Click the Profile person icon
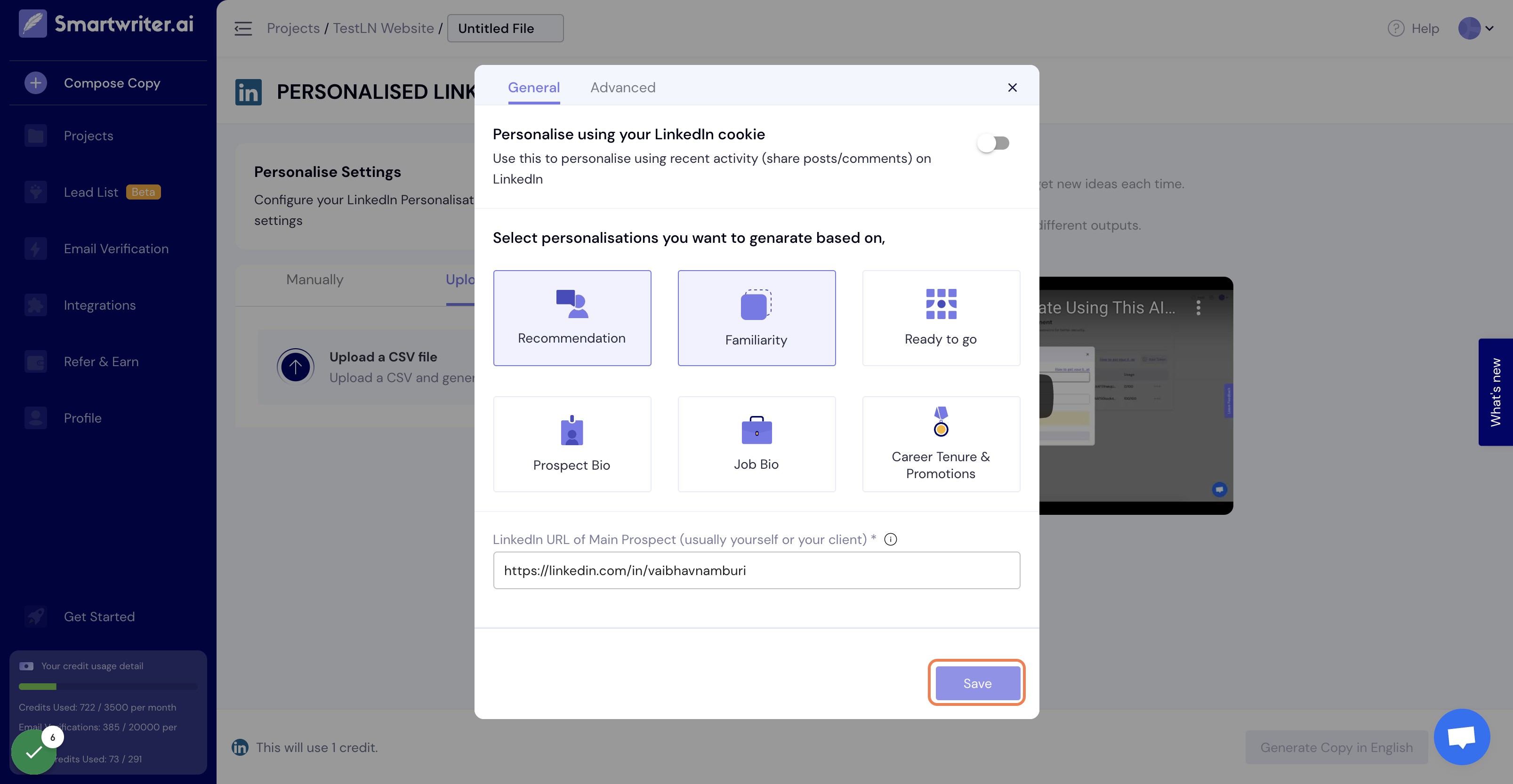 point(36,418)
